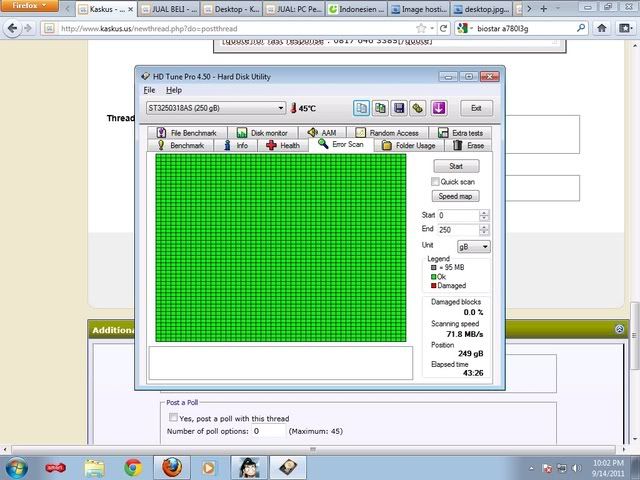Switch to the Indonesien browser tab
Screen dimensions: 640x480
tap(357, 9)
